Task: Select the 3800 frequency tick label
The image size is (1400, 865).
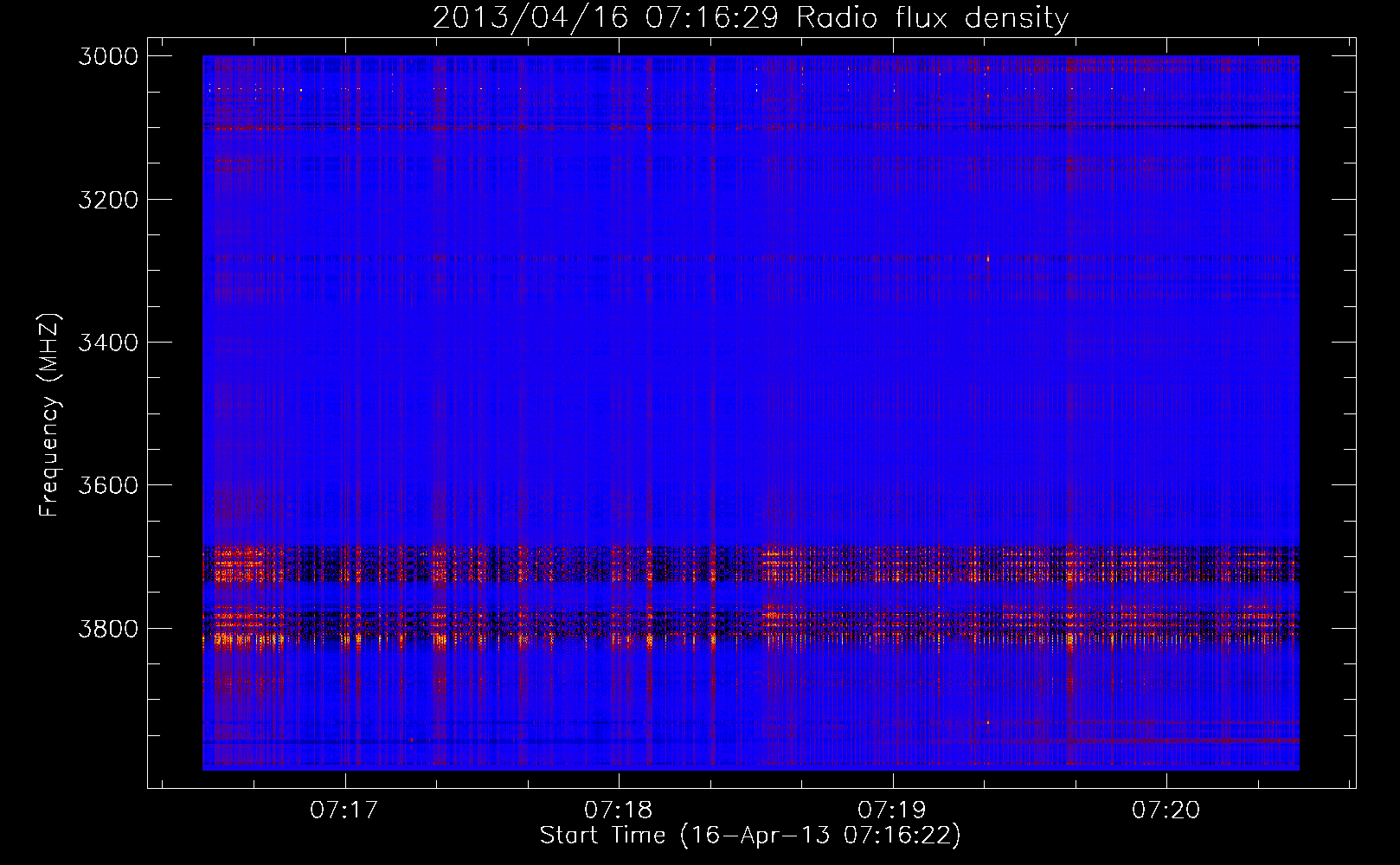Action: tap(108, 628)
